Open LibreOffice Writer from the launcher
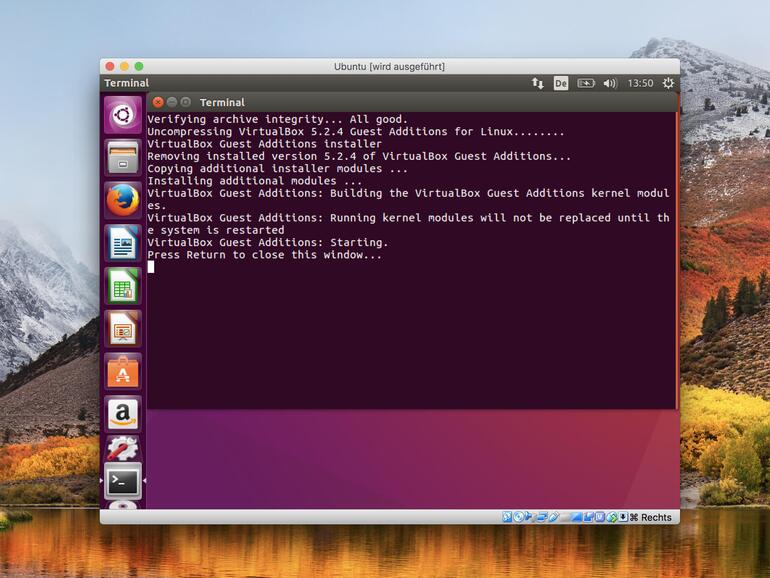This screenshot has height=578, width=770. 123,243
